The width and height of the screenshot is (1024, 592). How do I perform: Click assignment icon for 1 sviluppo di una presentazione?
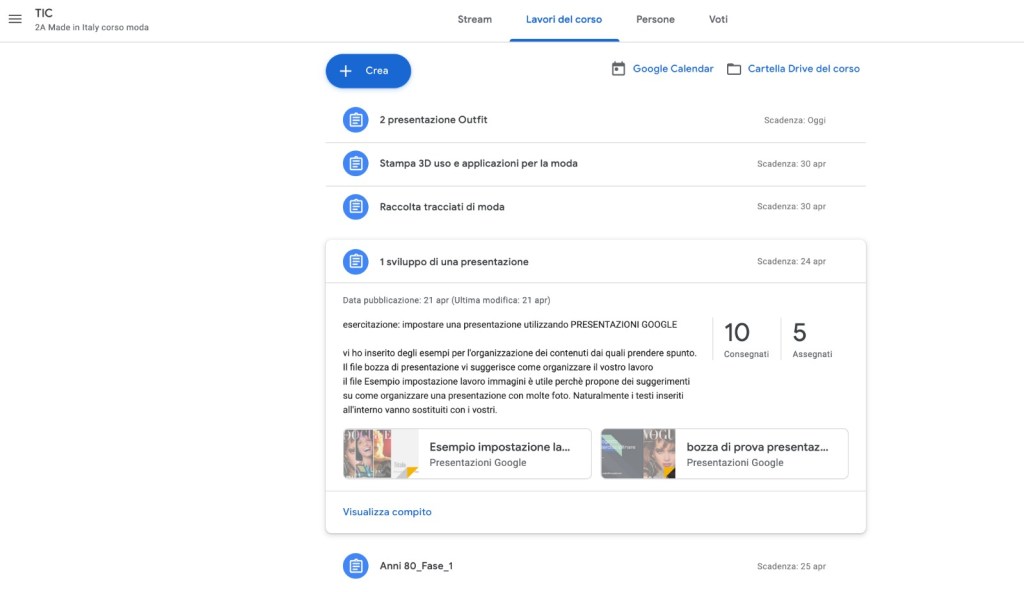(x=355, y=262)
